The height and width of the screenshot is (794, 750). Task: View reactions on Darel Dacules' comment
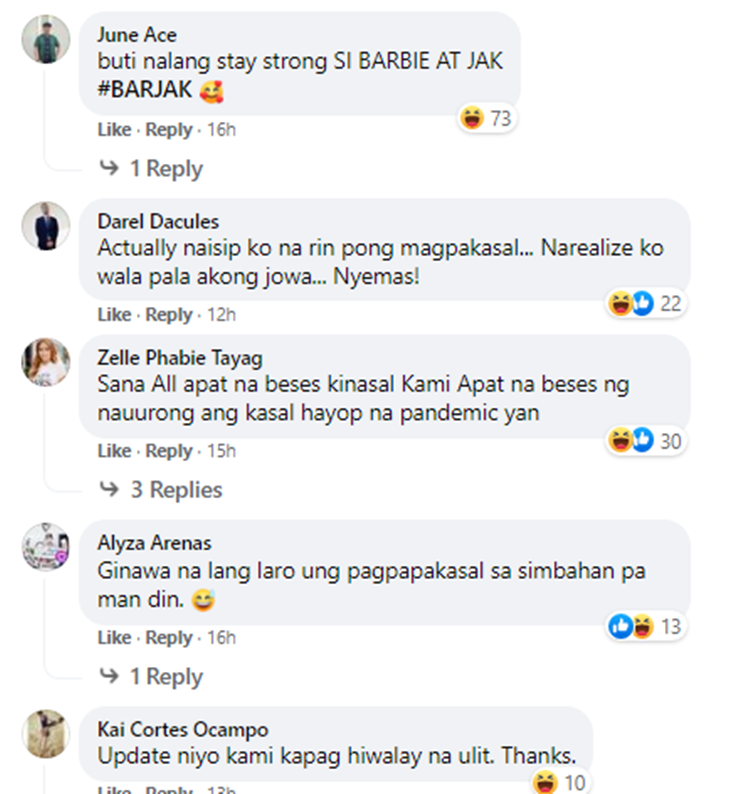point(646,303)
